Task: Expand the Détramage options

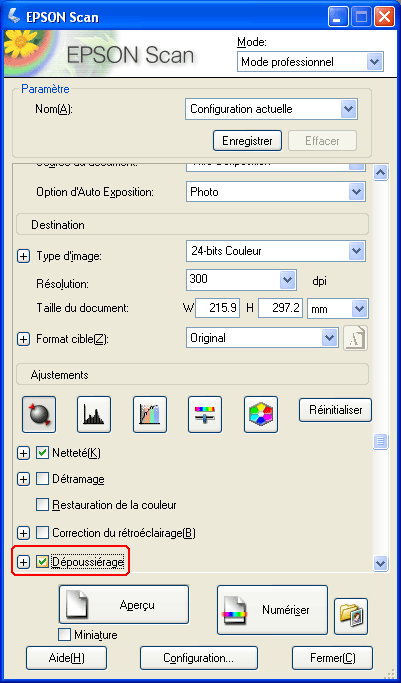Action: (23, 480)
